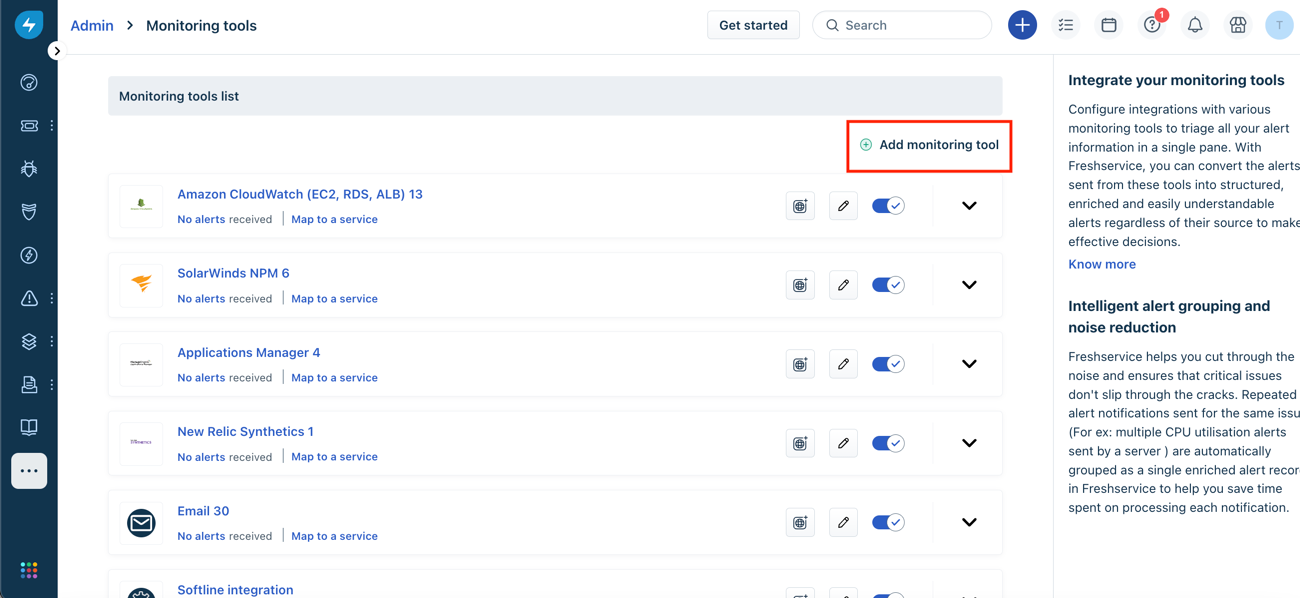
Task: Click edit pencil for Email 30
Action: (x=843, y=522)
